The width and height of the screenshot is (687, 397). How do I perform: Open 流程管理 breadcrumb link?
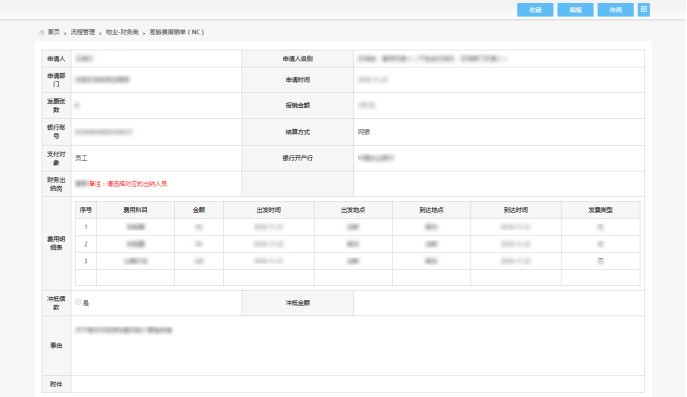pos(83,32)
